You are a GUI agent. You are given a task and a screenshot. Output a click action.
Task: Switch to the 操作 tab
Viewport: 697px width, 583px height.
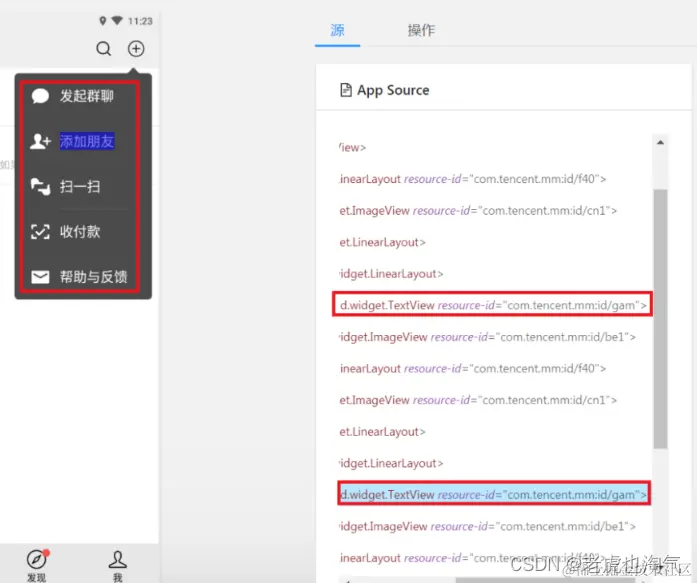click(421, 30)
